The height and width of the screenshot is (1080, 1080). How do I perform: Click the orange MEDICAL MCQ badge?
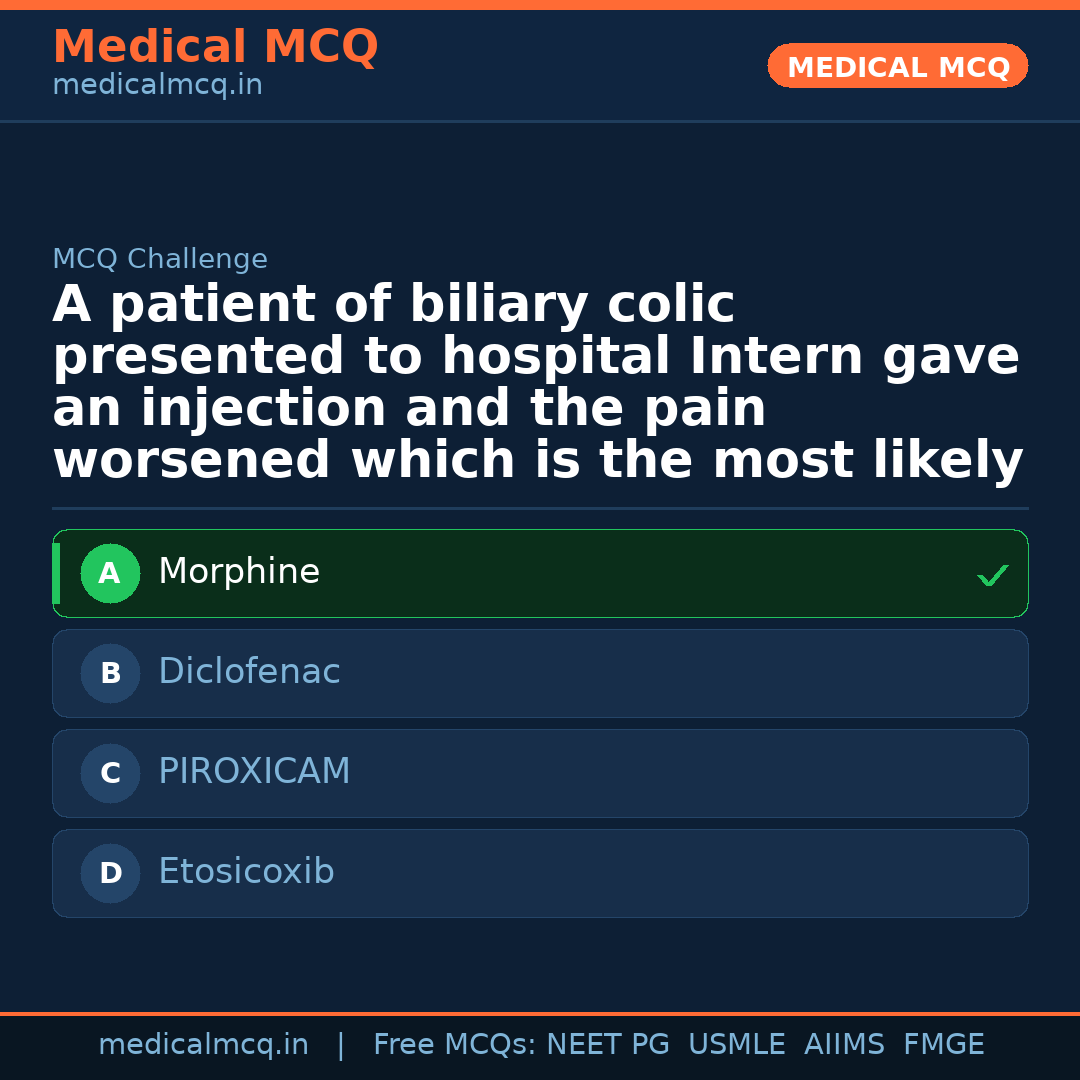(x=897, y=67)
